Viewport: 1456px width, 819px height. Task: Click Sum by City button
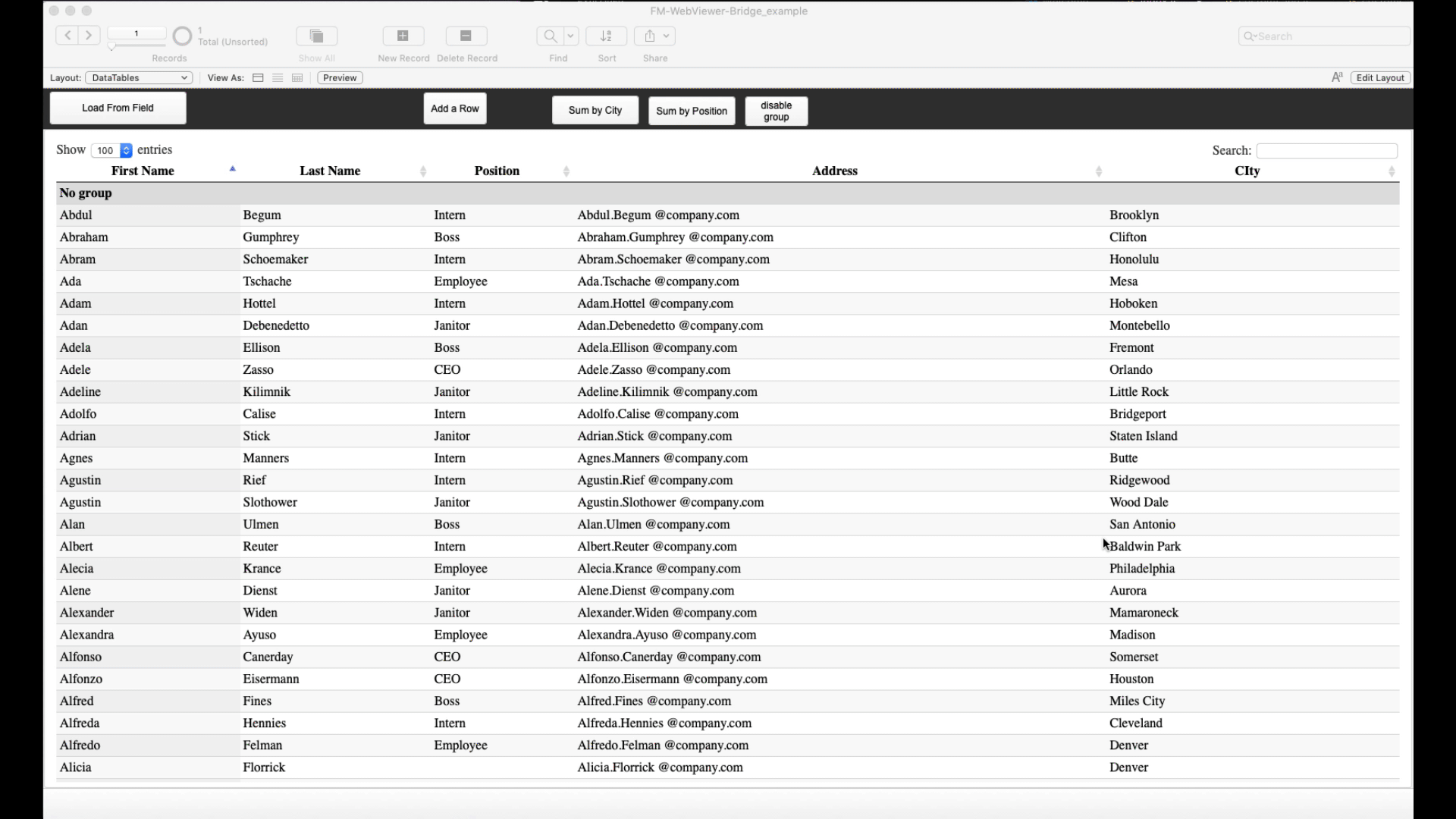[595, 111]
